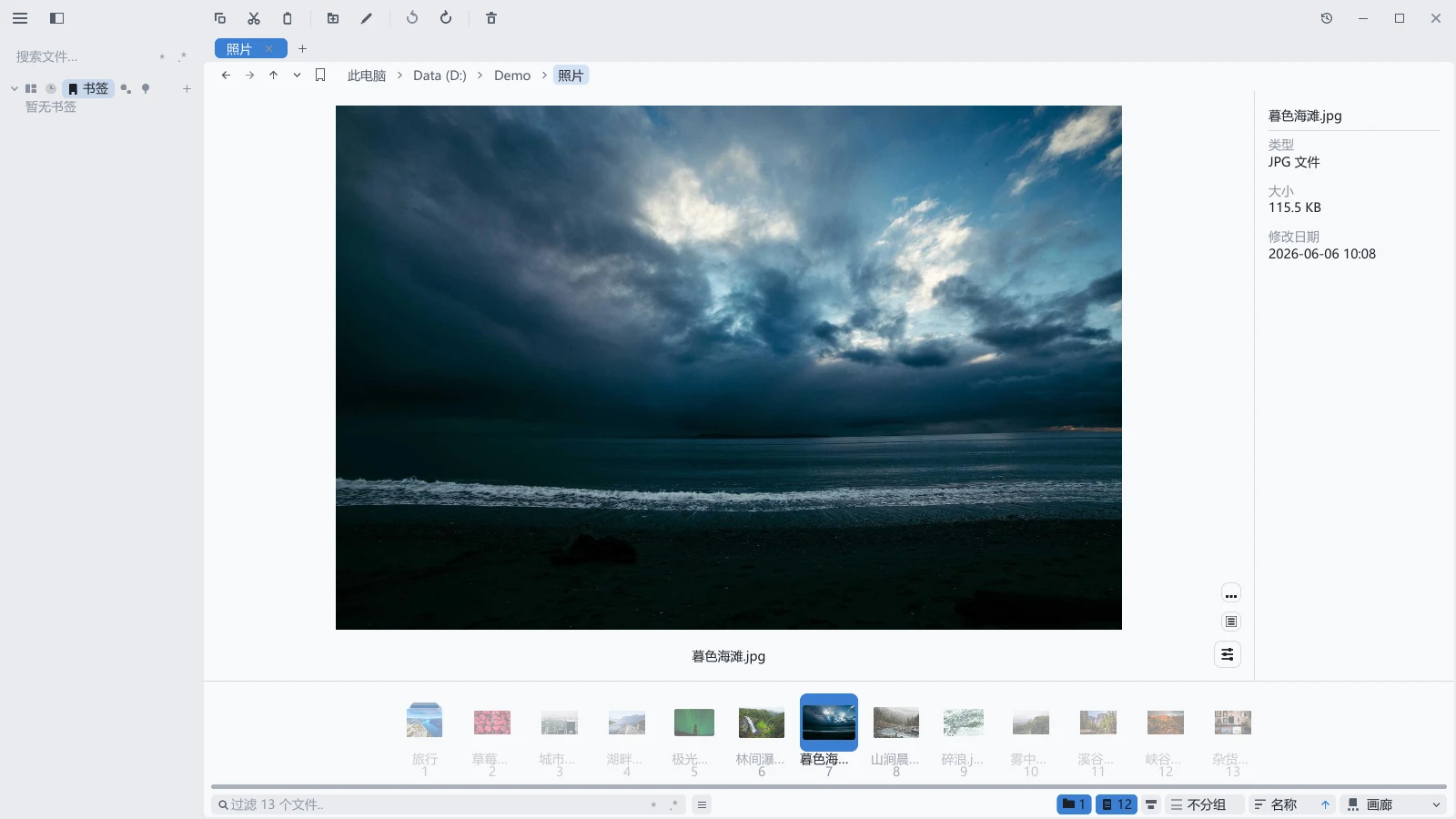This screenshot has width=1456, height=819.
Task: Switch sidebar to the tags dots view
Action: point(126,88)
